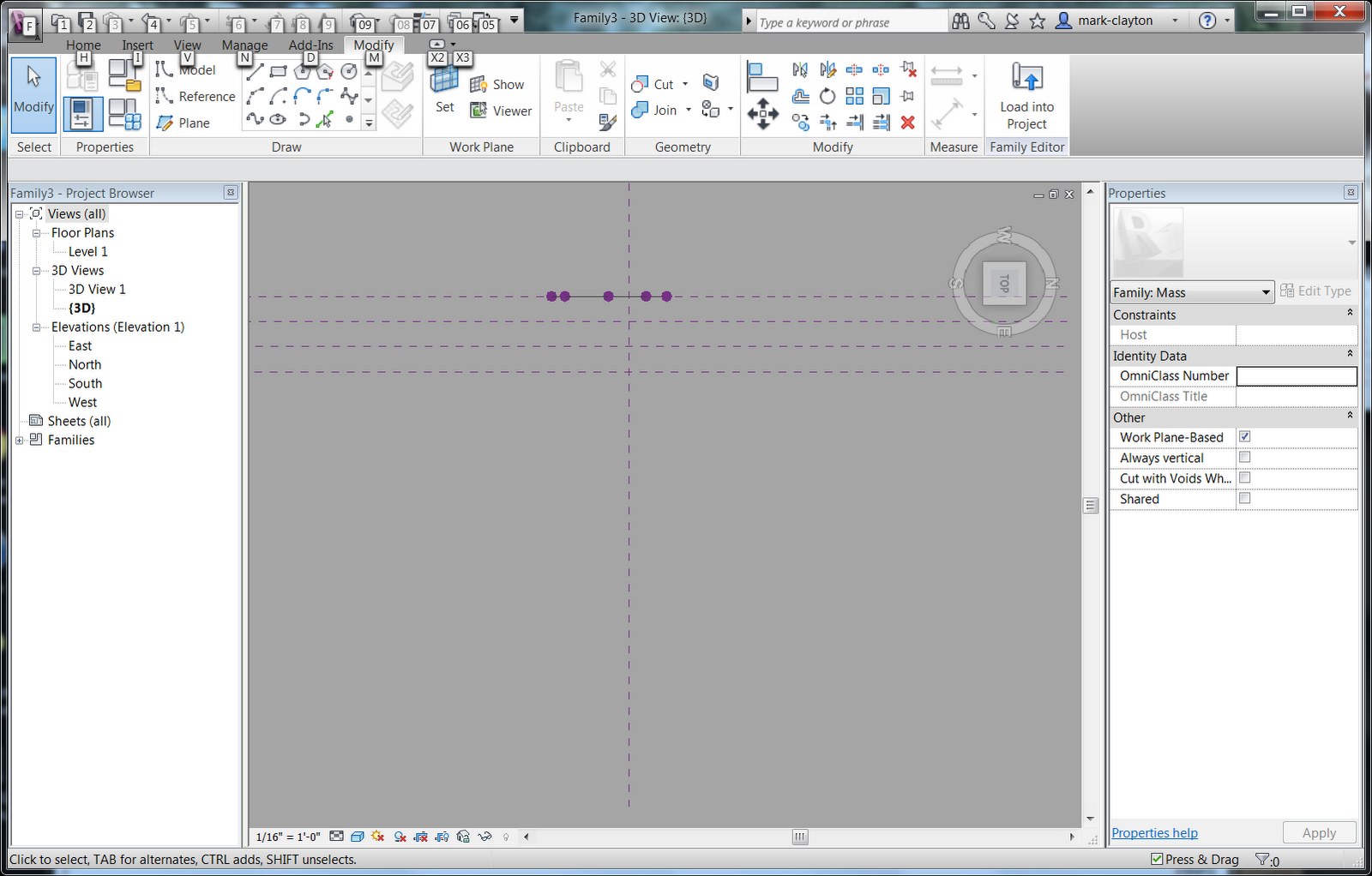
Task: Toggle the sun path off icon
Action: pos(378,837)
